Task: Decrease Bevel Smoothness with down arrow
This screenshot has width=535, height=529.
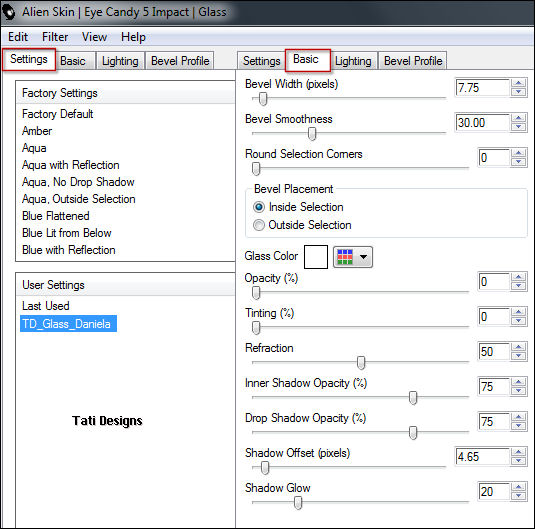Action: [519, 127]
